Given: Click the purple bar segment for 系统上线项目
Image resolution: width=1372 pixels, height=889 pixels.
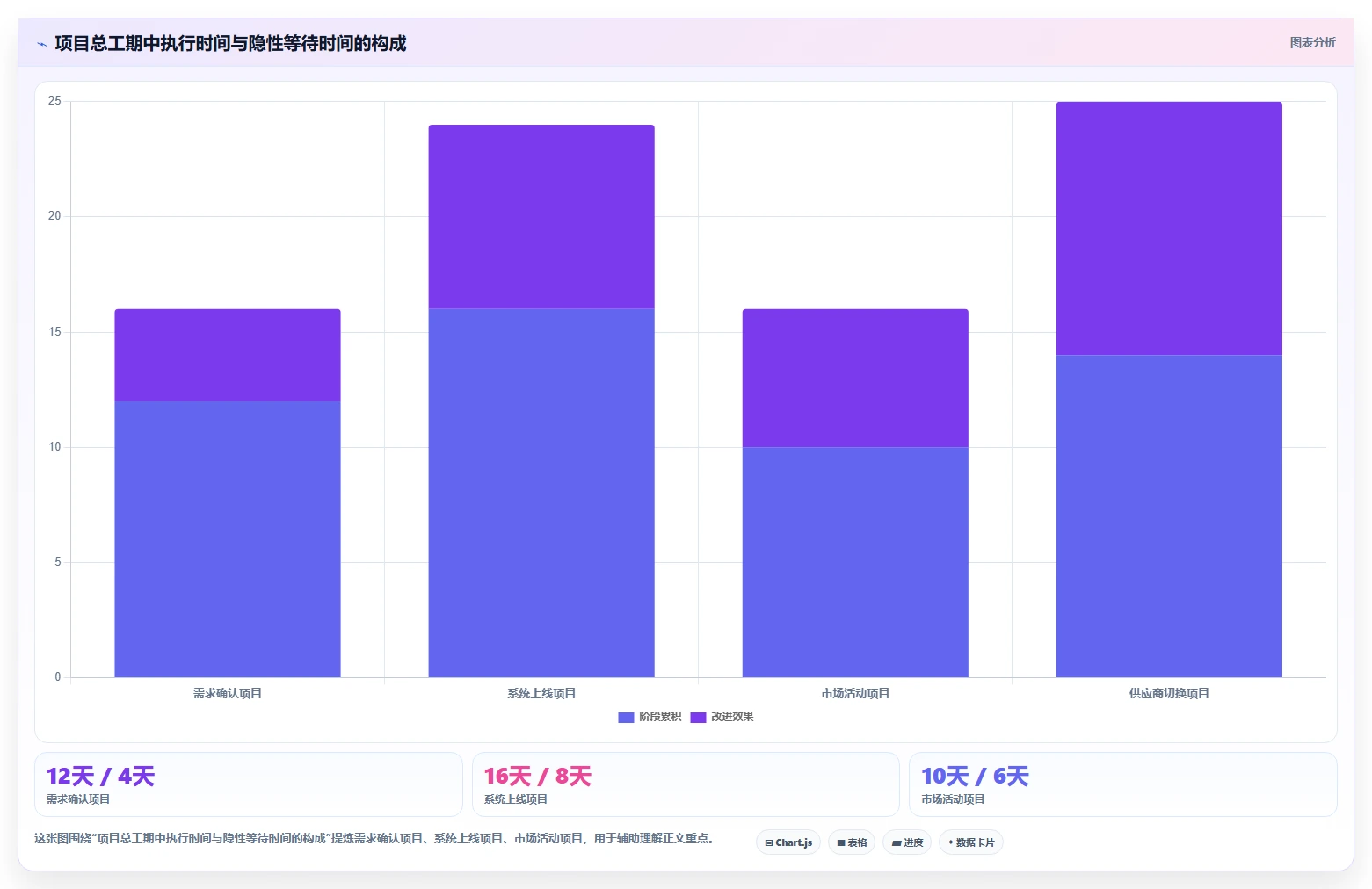Looking at the screenshot, I should 541,216.
